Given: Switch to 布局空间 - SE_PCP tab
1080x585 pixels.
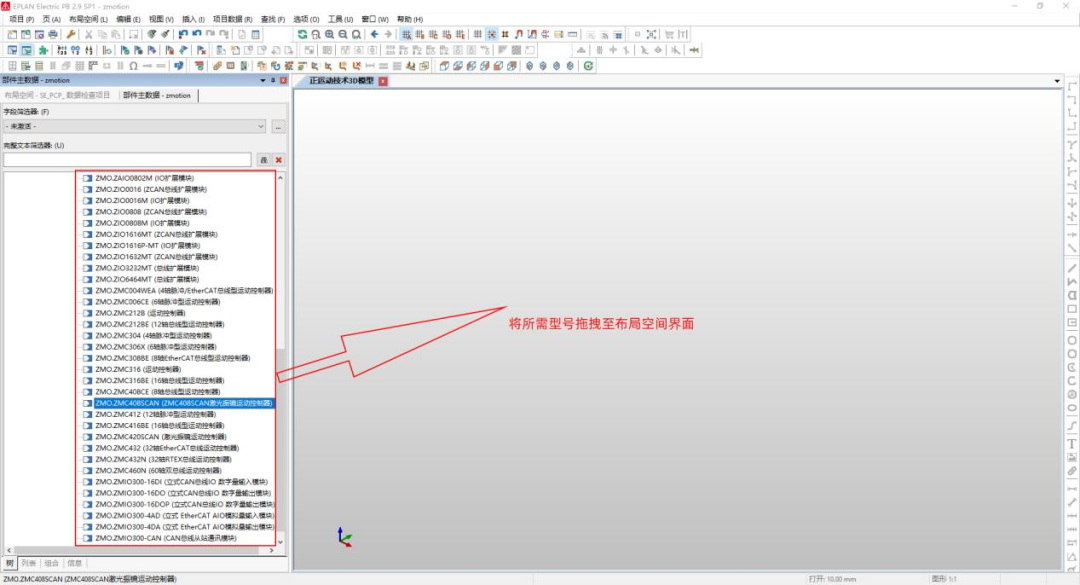Looking at the screenshot, I should coord(58,95).
